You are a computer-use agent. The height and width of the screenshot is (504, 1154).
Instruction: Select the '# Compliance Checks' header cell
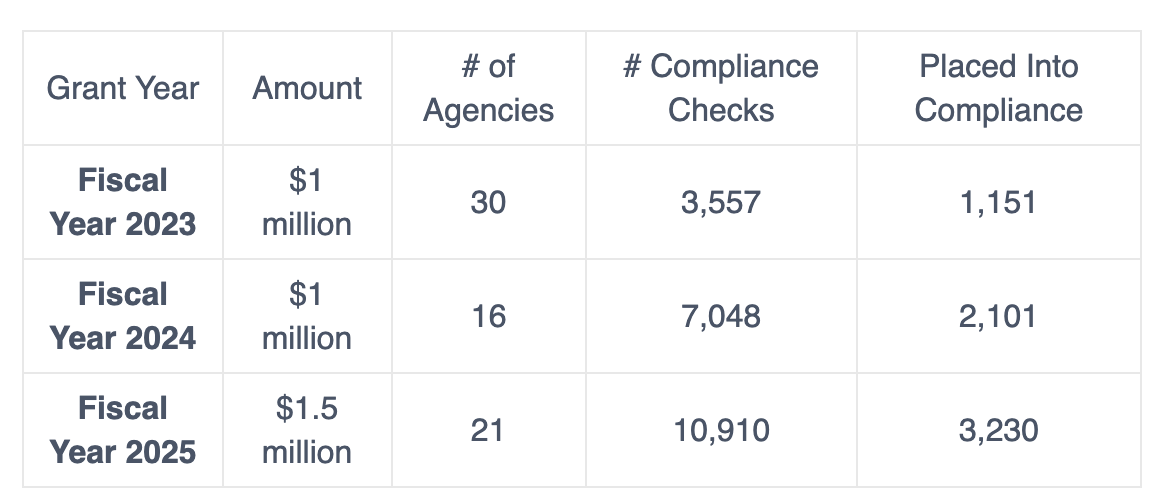(721, 88)
